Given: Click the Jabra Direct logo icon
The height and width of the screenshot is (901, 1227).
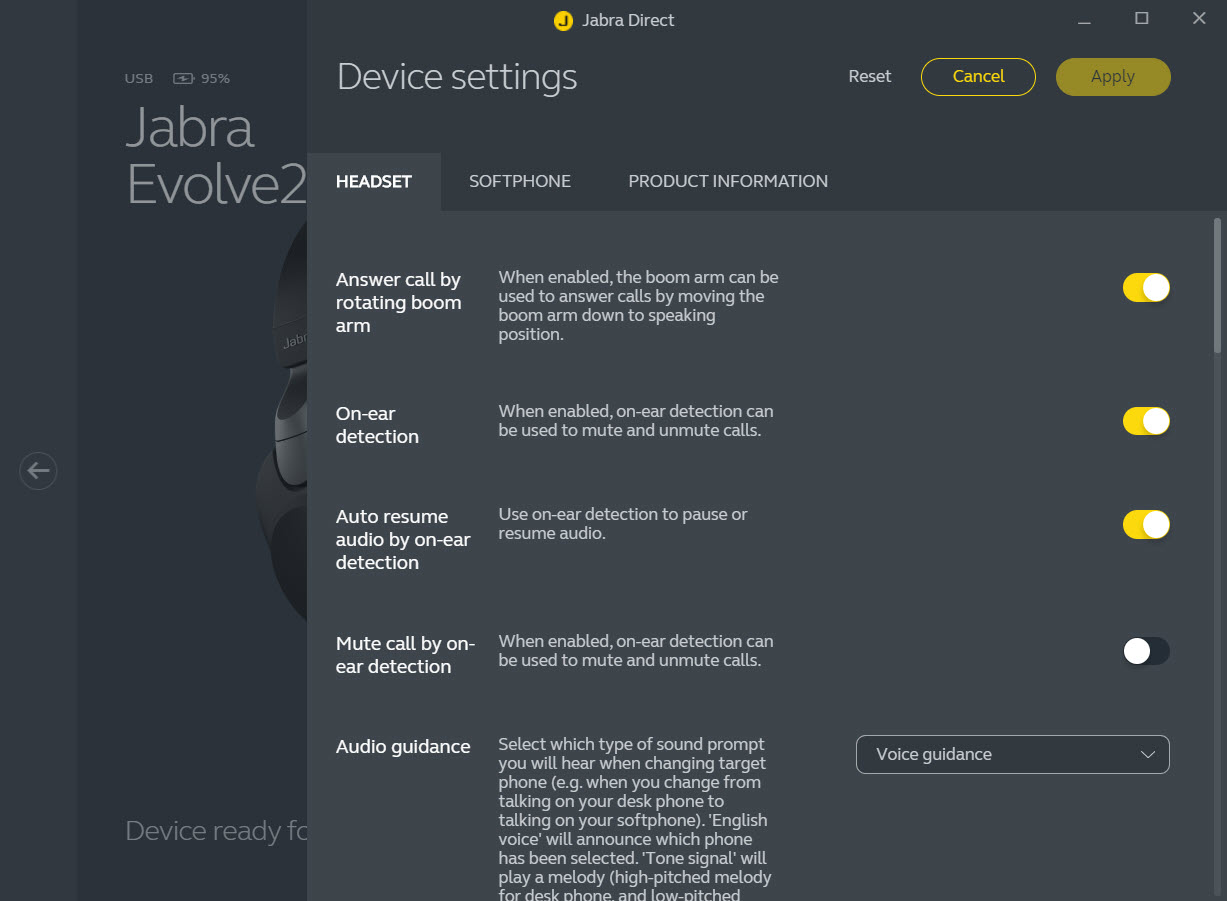Looking at the screenshot, I should [x=563, y=21].
